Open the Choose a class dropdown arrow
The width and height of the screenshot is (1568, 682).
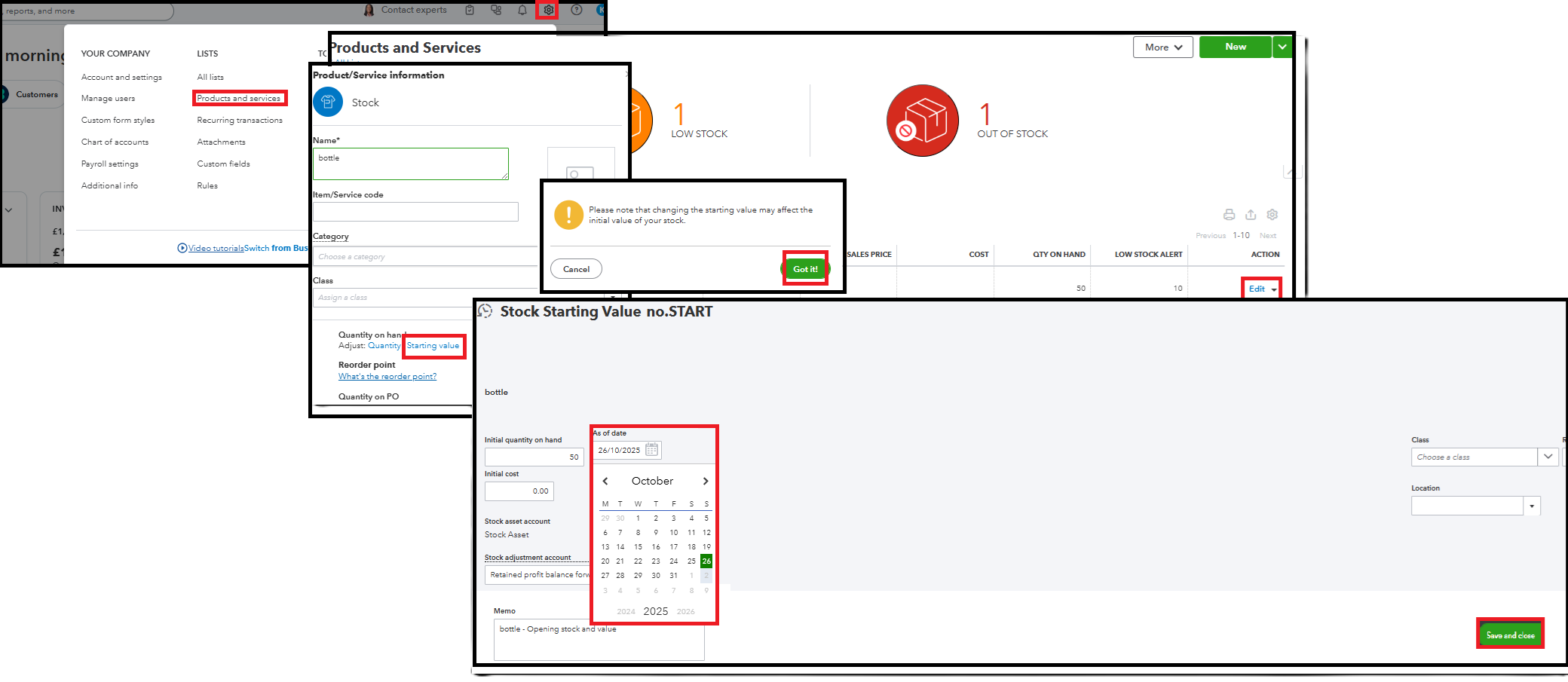(1548, 457)
